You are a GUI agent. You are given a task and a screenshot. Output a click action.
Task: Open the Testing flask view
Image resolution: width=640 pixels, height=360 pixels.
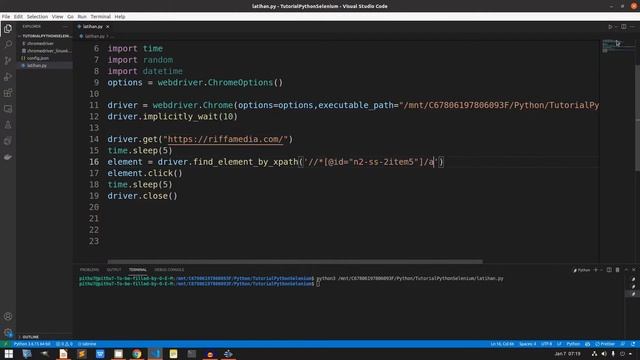point(8,125)
